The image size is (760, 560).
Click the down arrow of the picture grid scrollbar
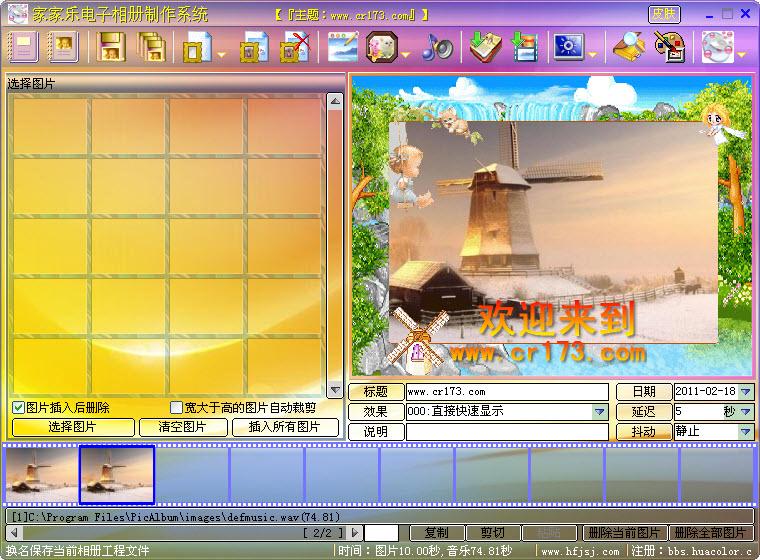pos(335,389)
